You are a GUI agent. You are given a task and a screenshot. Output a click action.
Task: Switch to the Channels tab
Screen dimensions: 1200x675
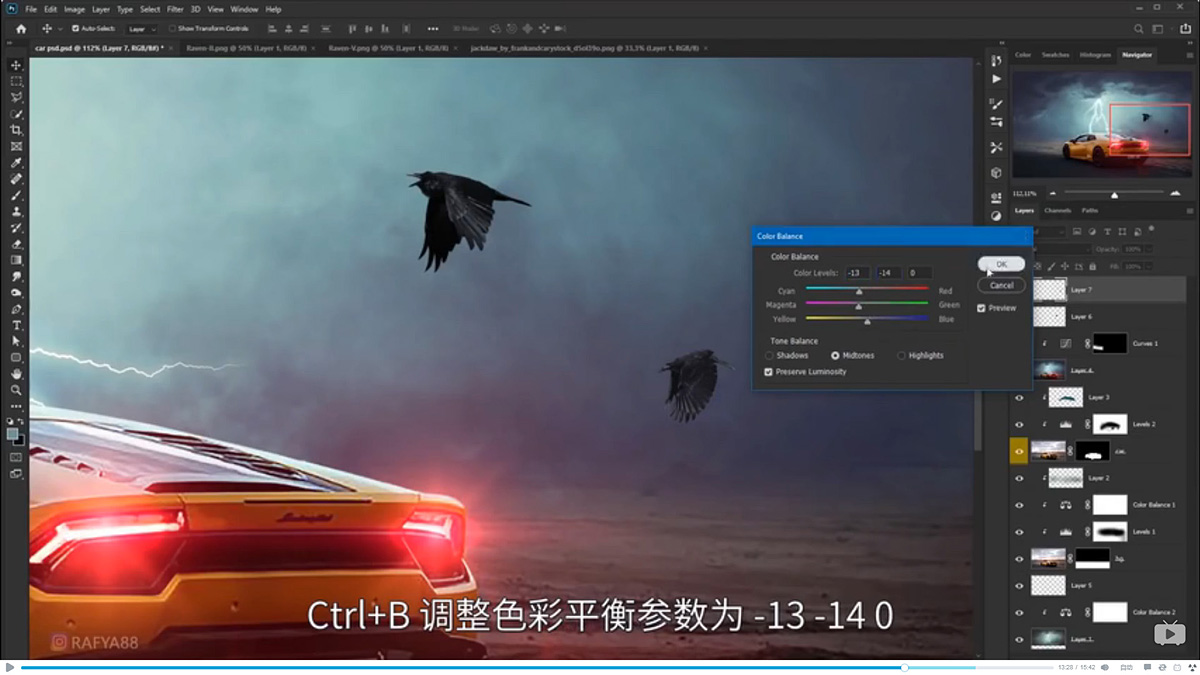point(1057,210)
